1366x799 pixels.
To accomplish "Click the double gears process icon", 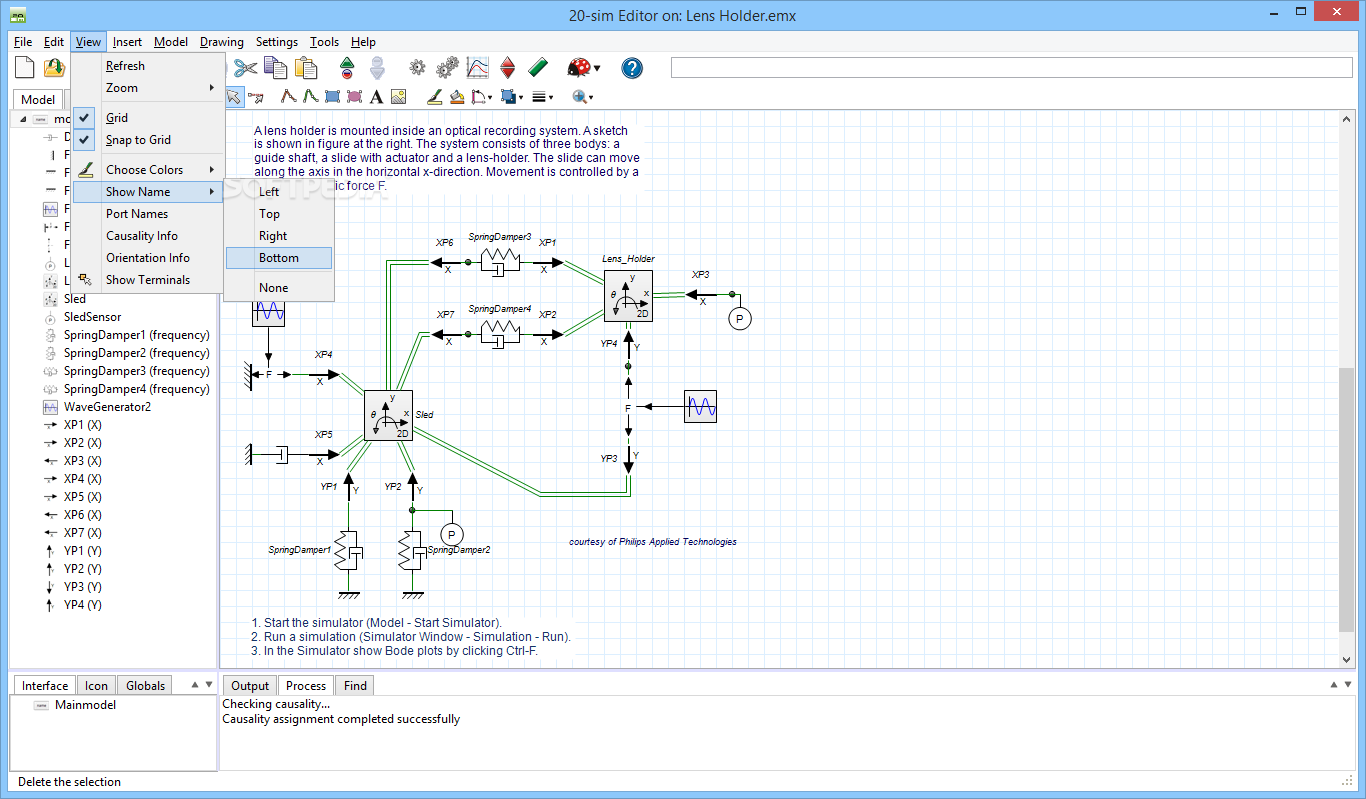I will (x=448, y=68).
